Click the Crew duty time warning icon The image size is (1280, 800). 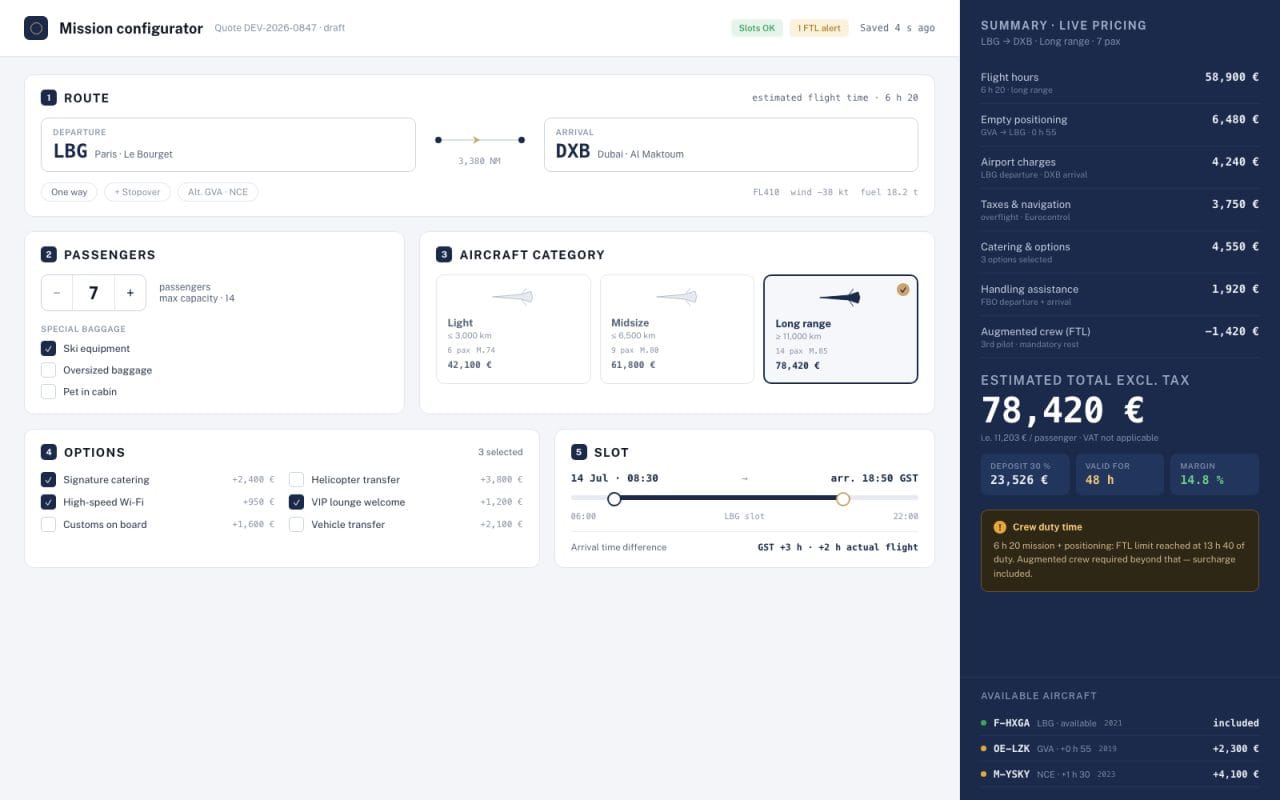tap(1000, 527)
